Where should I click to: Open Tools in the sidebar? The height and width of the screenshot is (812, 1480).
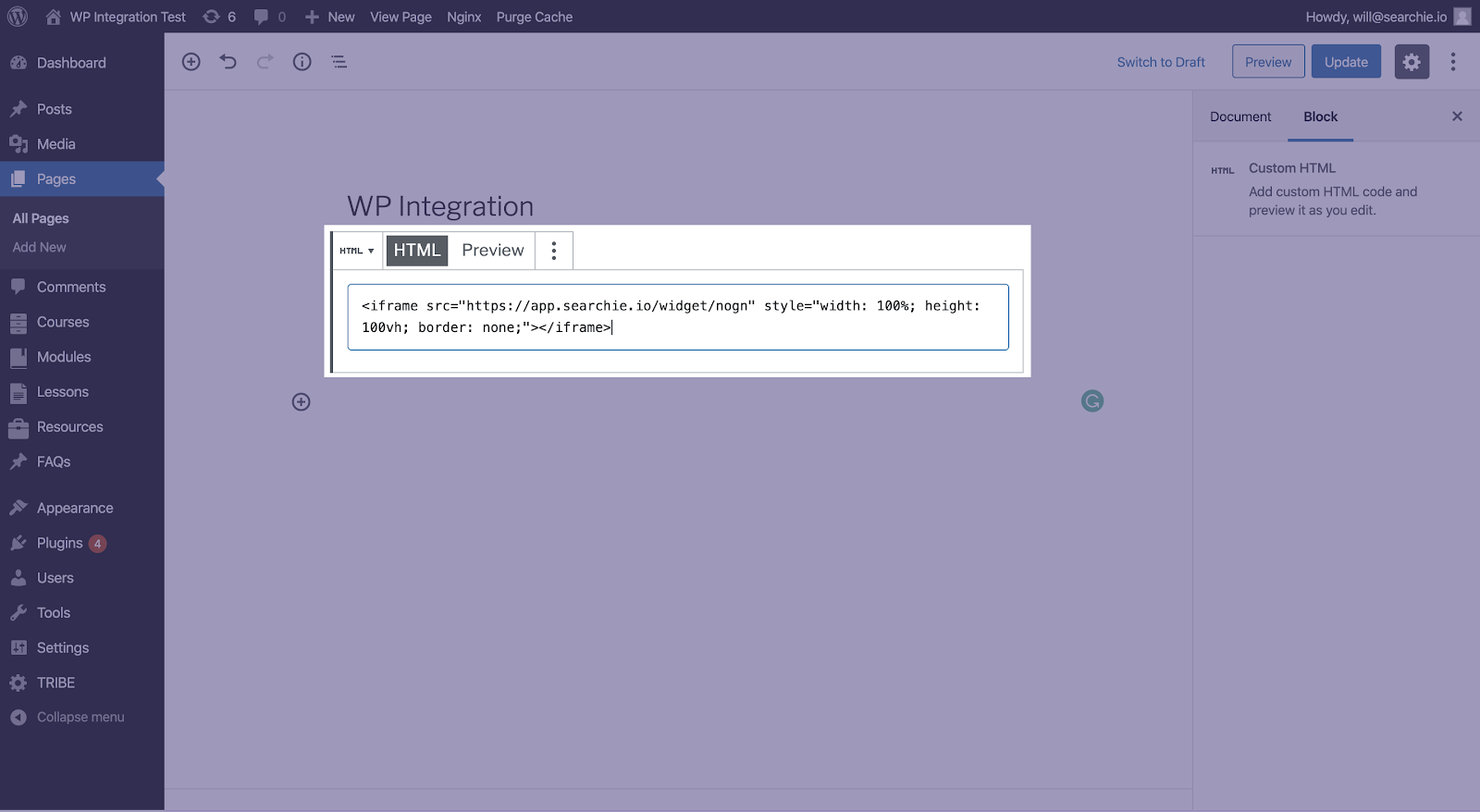(82, 613)
